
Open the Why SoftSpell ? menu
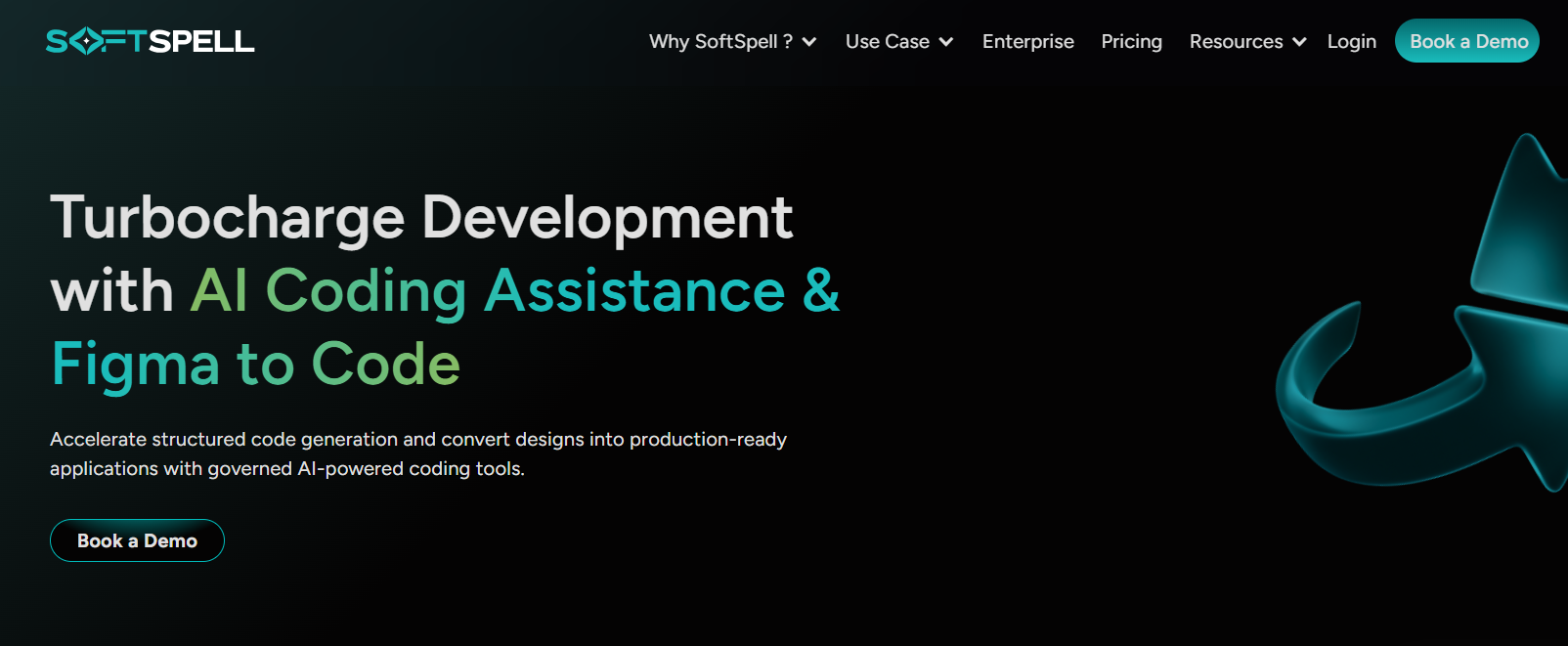(720, 41)
